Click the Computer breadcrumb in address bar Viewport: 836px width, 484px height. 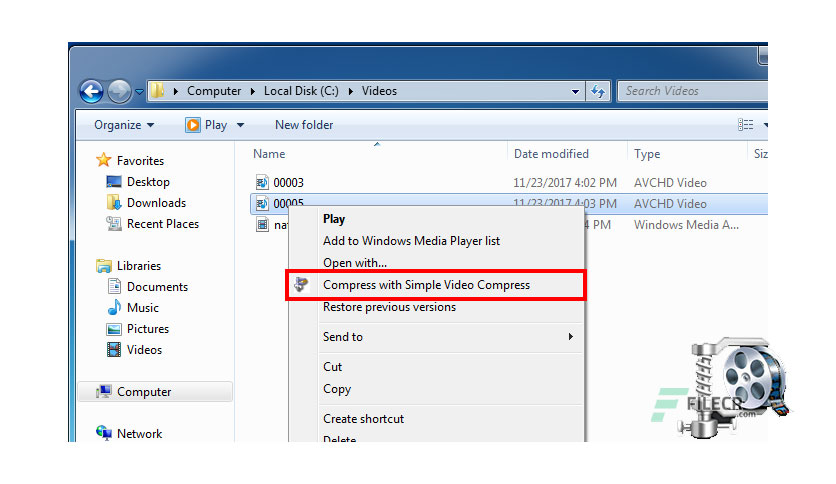[x=214, y=91]
